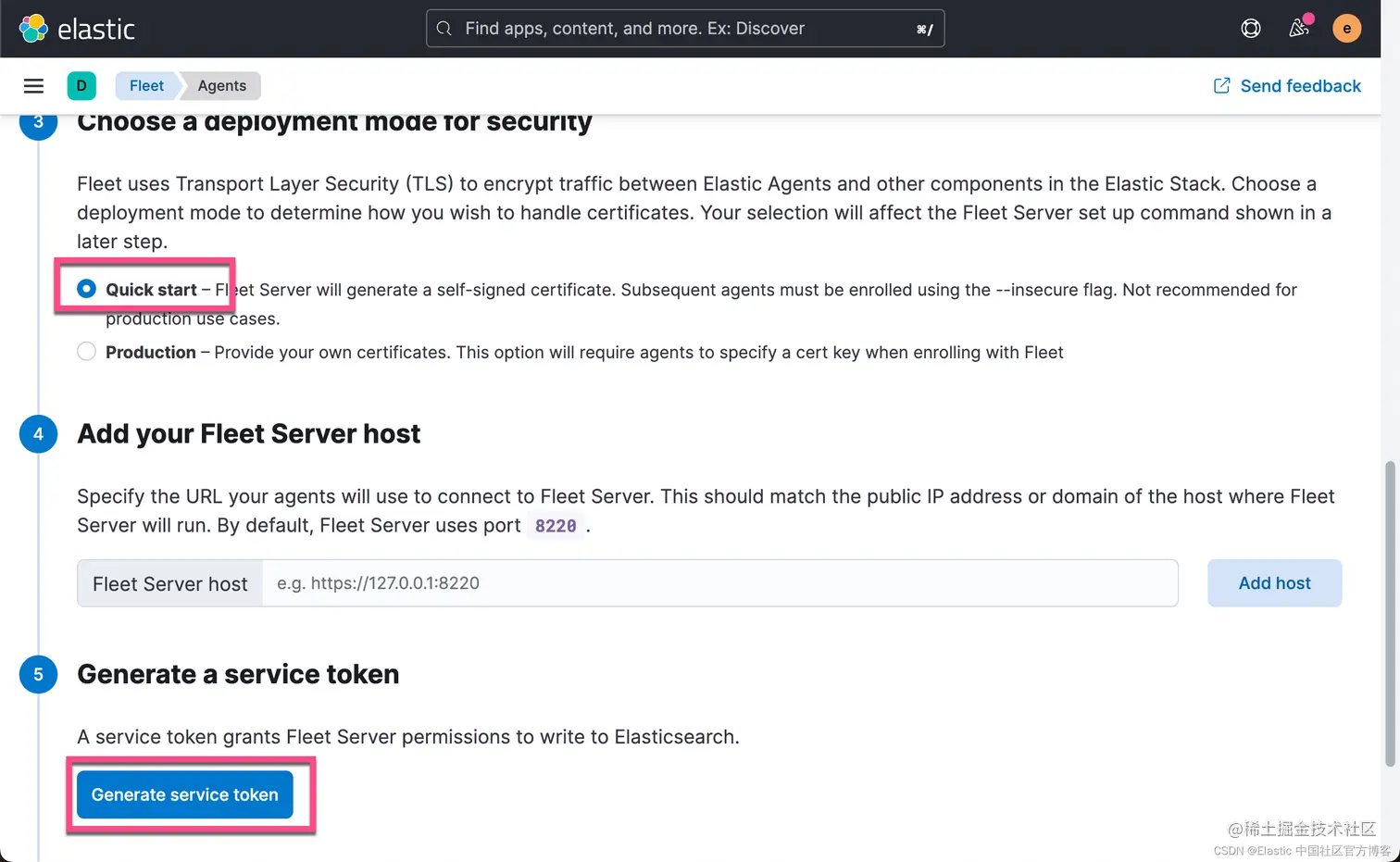Click Send feedback link

[x=1300, y=86]
